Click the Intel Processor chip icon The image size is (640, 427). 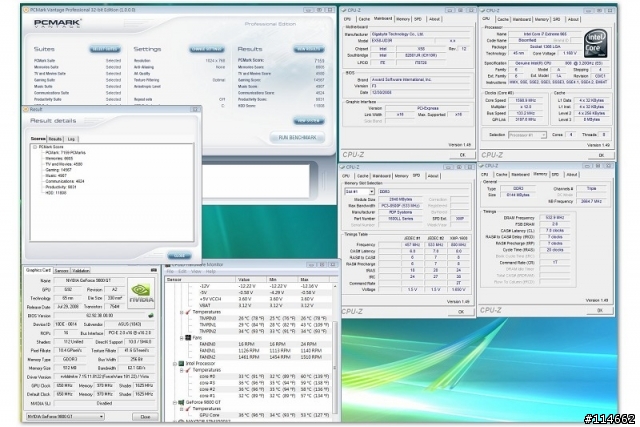[x=181, y=363]
